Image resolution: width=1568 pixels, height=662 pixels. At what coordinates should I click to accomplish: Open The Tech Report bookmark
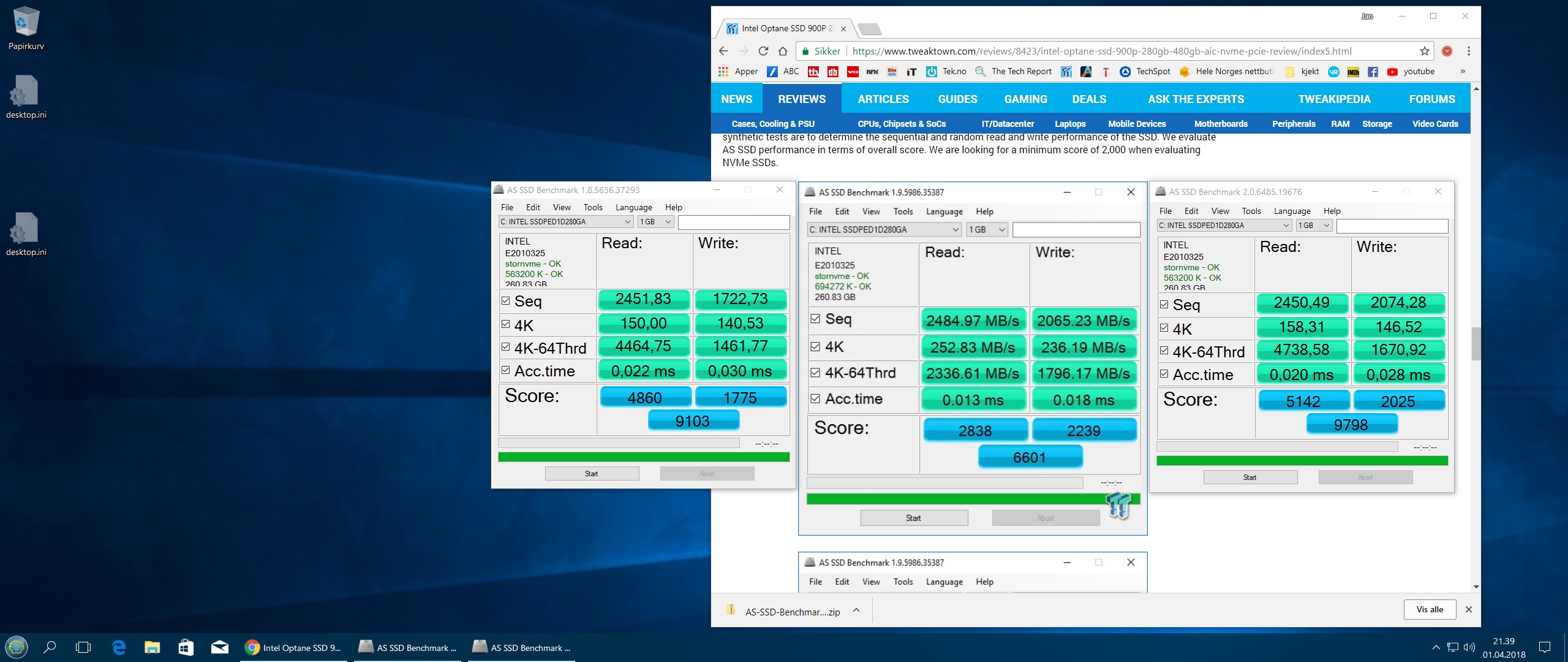point(1014,71)
